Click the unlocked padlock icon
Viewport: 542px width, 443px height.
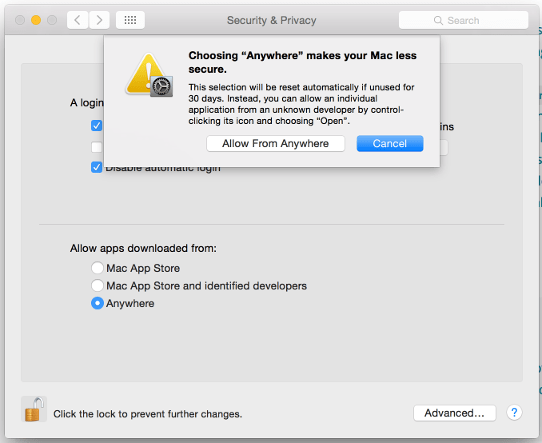click(34, 409)
